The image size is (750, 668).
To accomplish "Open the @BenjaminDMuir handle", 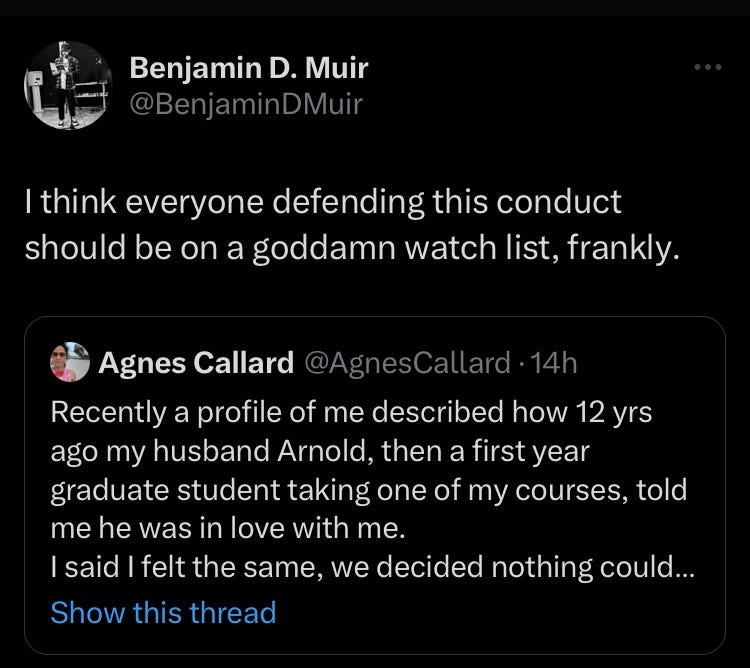I will point(247,102).
